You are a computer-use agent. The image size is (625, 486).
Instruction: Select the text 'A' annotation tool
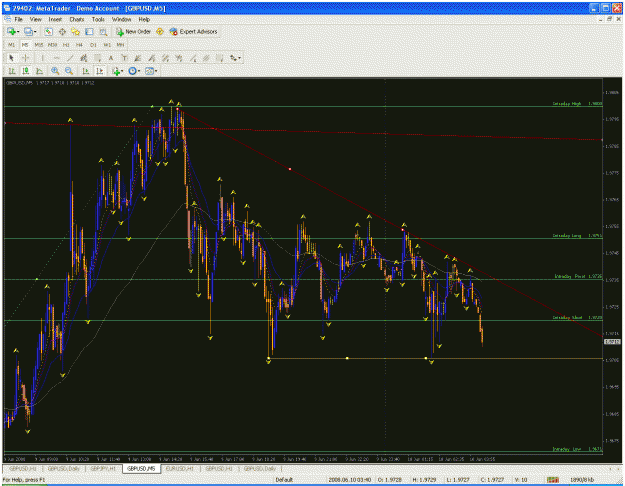(111, 58)
